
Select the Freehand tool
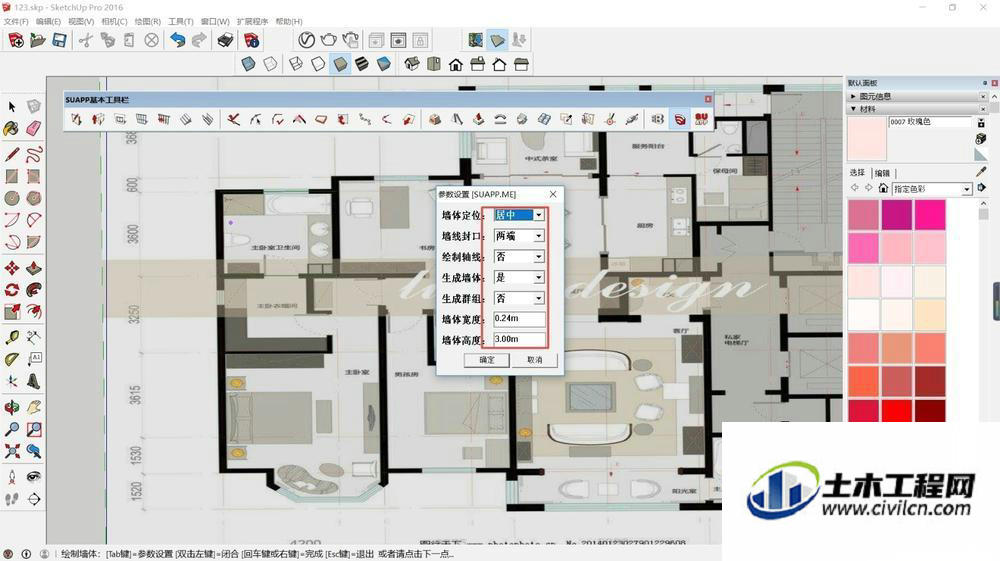coord(34,154)
